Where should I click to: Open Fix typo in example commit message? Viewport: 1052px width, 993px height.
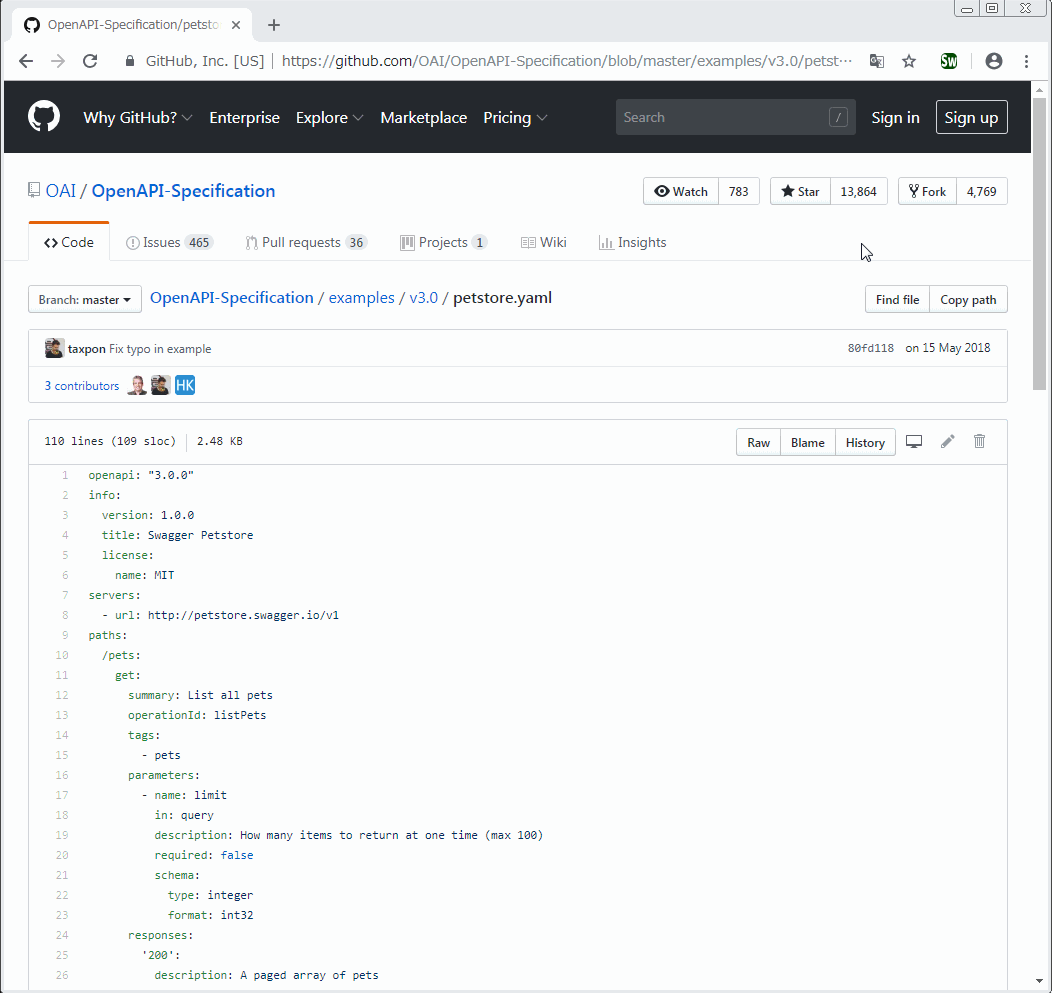pyautogui.click(x=160, y=349)
